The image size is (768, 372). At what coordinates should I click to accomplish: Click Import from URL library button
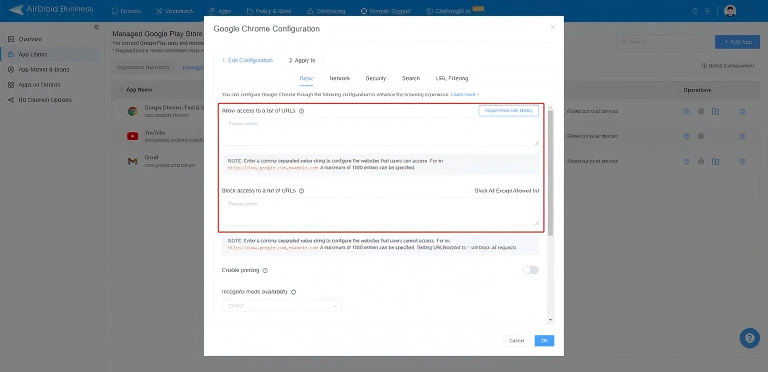click(508, 111)
